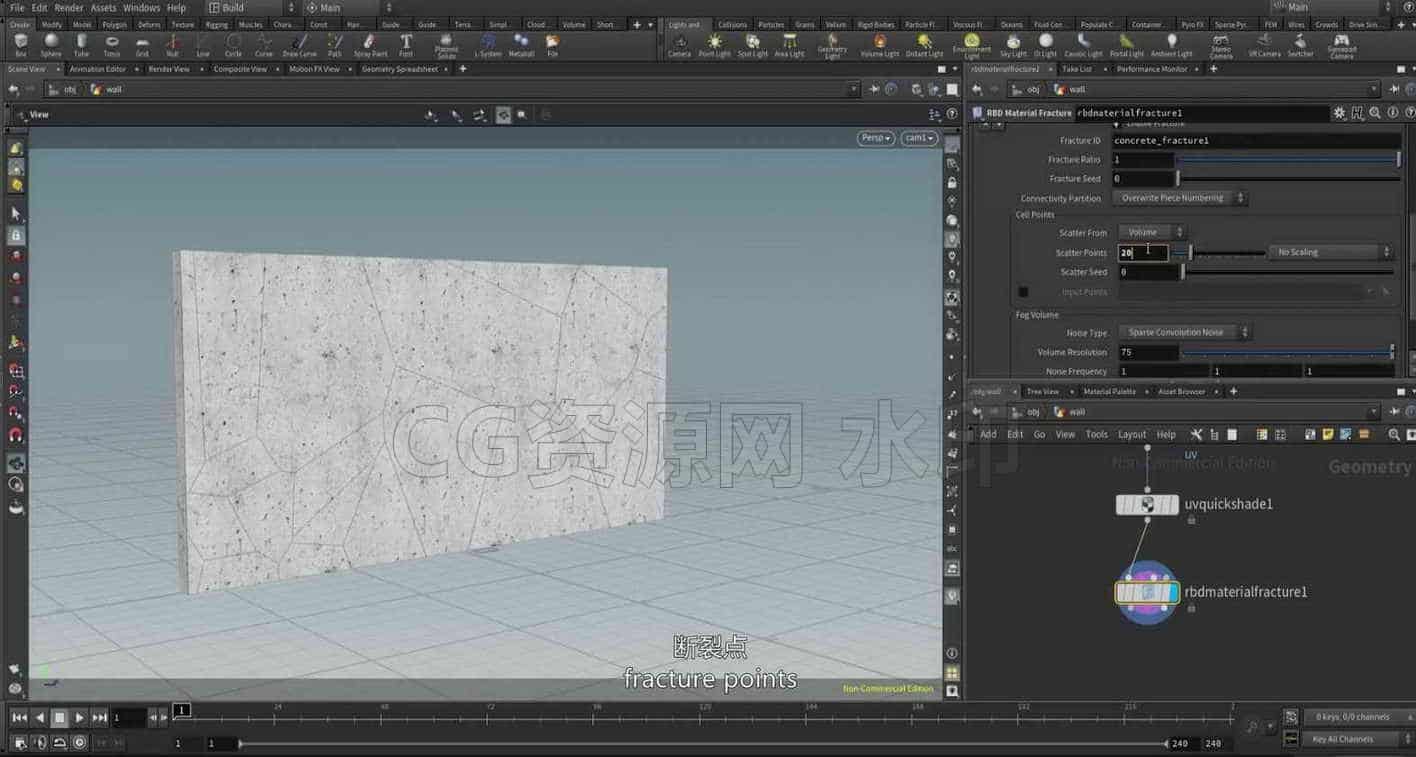Screen dimensions: 1416x757
Task: Select the Font shelf tool
Action: coord(406,44)
